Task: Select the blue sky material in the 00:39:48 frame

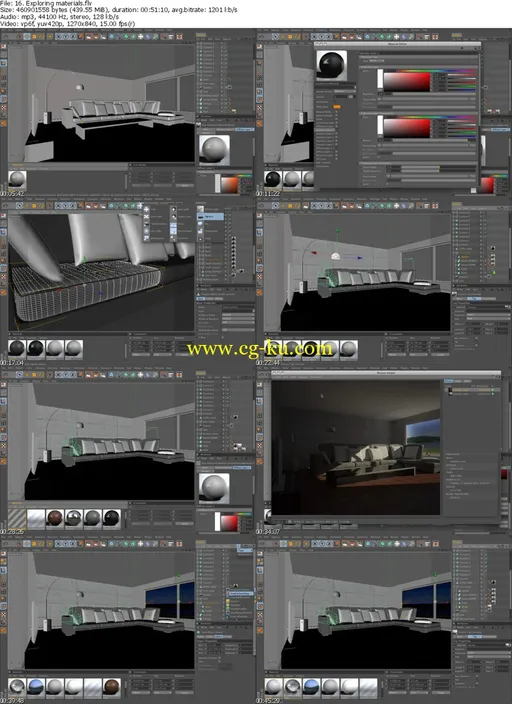Action: click(x=35, y=687)
